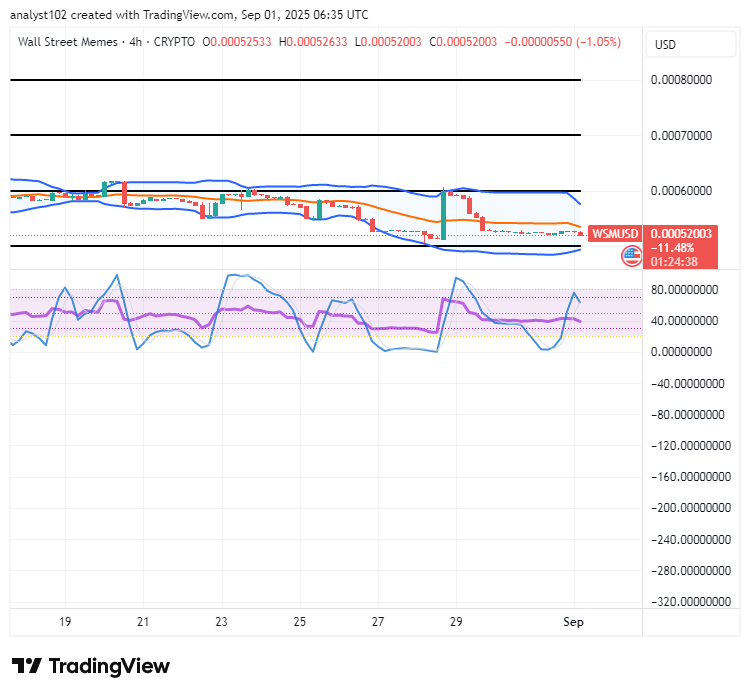Click the −40.00000000 oscillator axis label
Viewport: 750px width, 696px height.
(x=688, y=384)
